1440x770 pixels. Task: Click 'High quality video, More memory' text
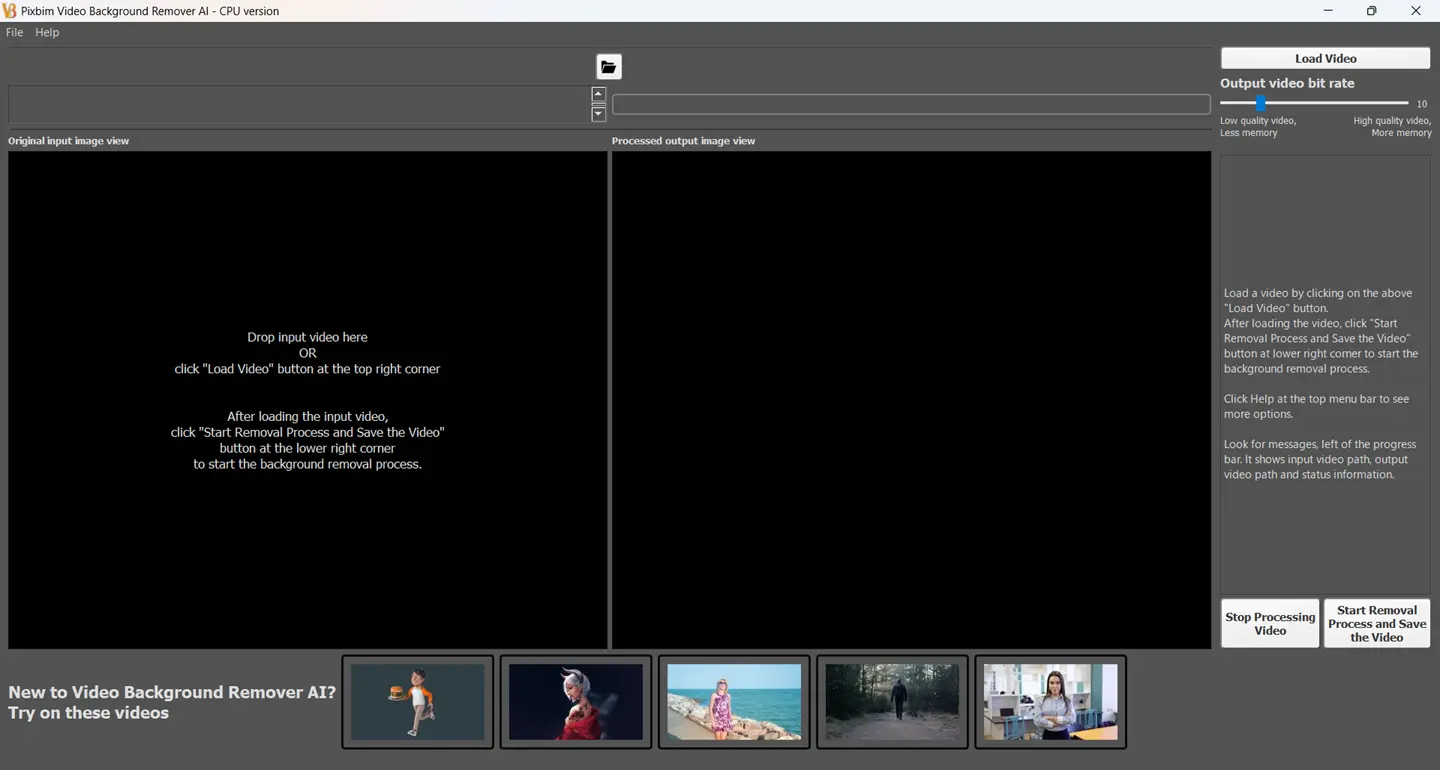tap(1392, 126)
